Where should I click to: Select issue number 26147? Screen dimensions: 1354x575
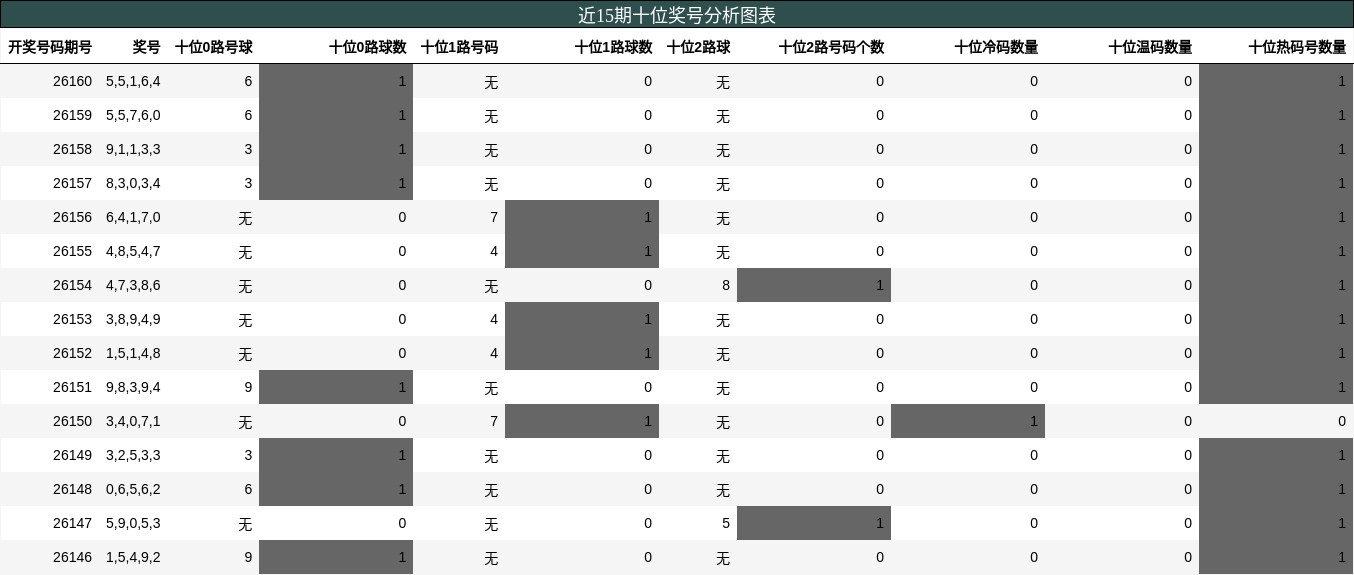tap(72, 523)
